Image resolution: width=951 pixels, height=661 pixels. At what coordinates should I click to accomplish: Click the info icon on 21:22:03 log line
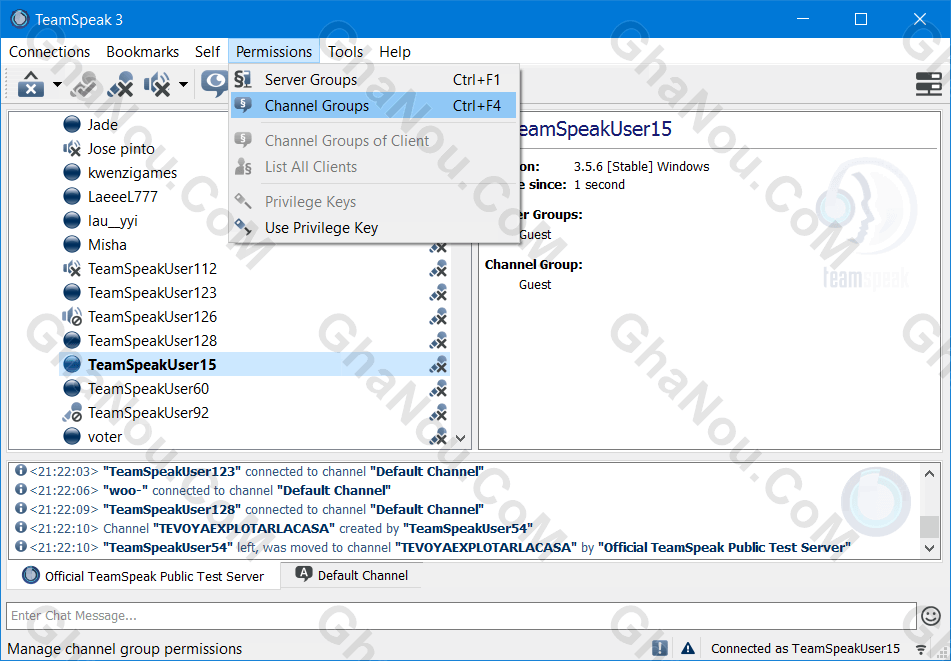(x=21, y=471)
